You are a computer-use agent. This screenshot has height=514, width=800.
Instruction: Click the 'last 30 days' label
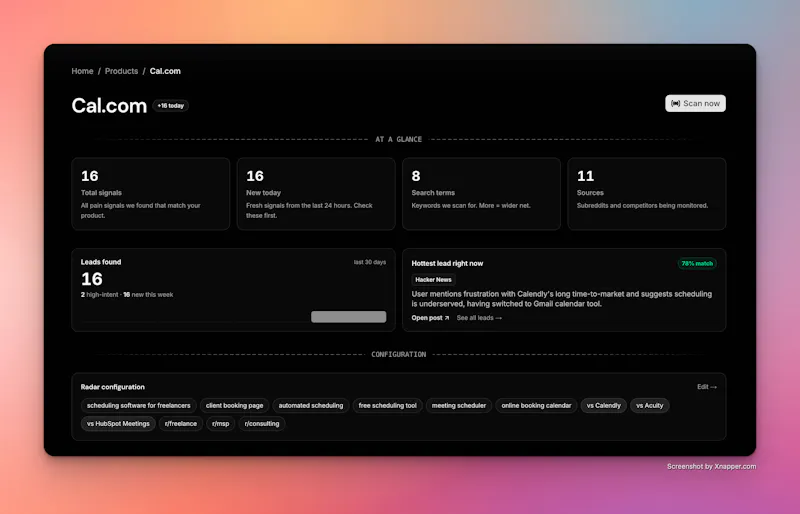370,262
